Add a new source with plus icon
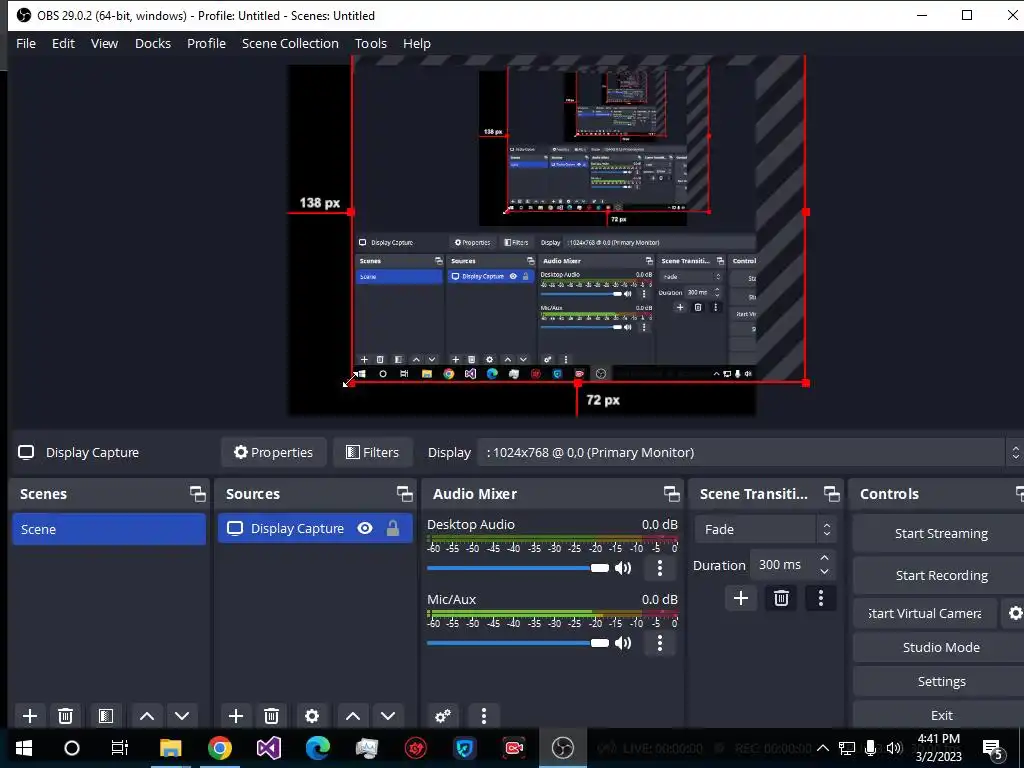This screenshot has width=1024, height=768. pyautogui.click(x=236, y=716)
